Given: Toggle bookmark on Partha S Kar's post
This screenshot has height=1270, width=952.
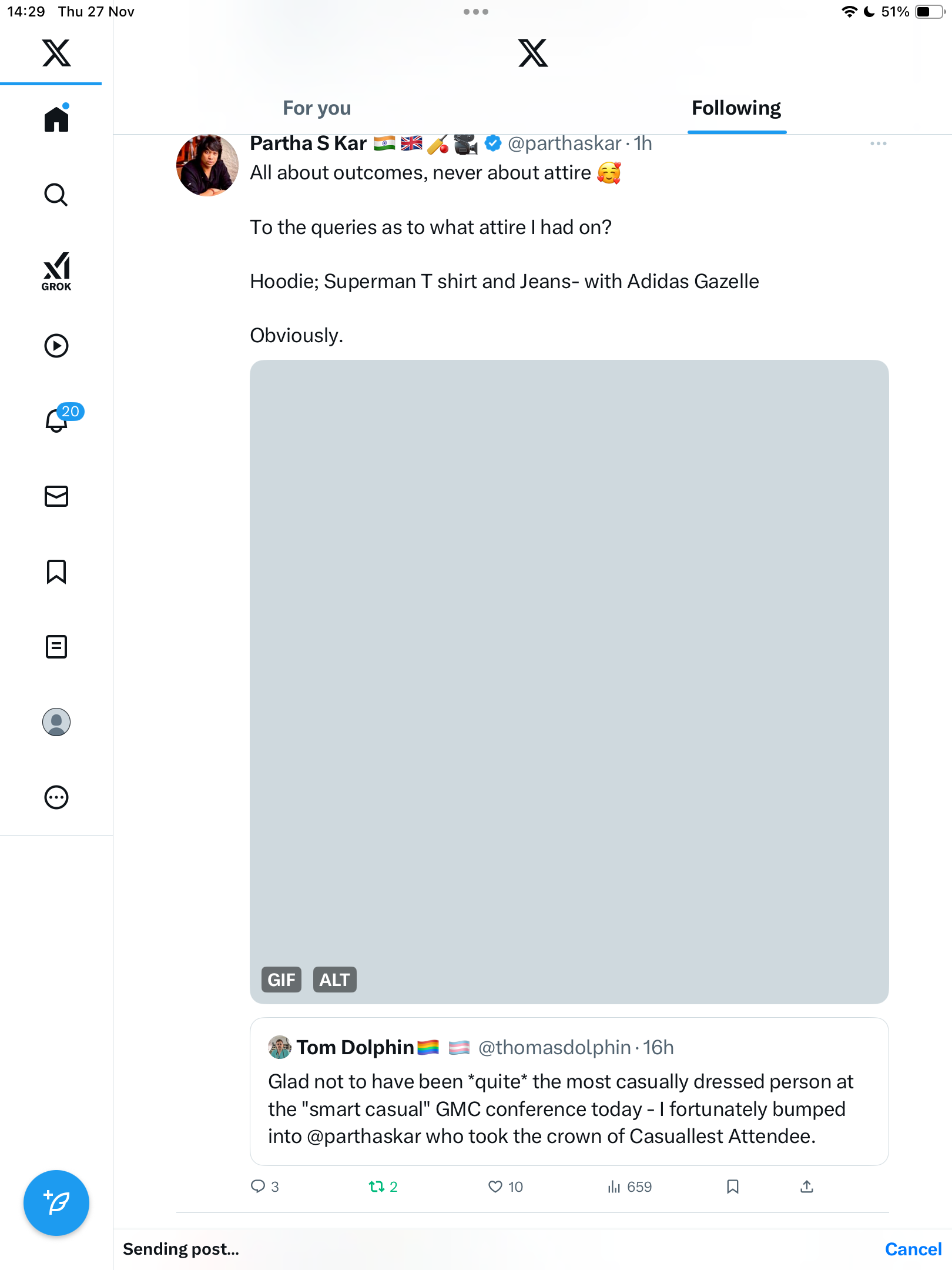Looking at the screenshot, I should pyautogui.click(x=732, y=1187).
